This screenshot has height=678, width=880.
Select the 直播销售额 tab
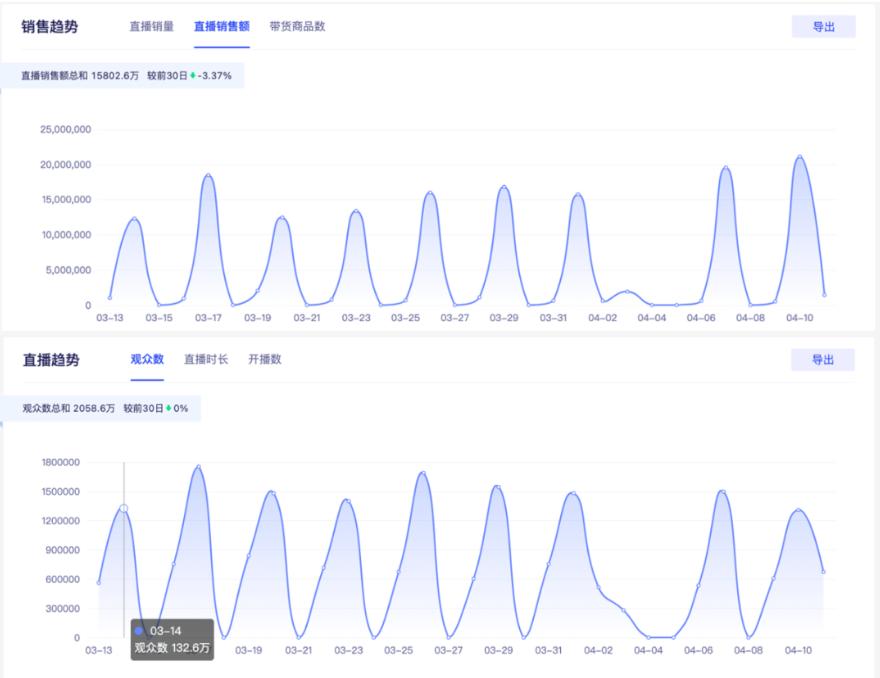pos(221,29)
